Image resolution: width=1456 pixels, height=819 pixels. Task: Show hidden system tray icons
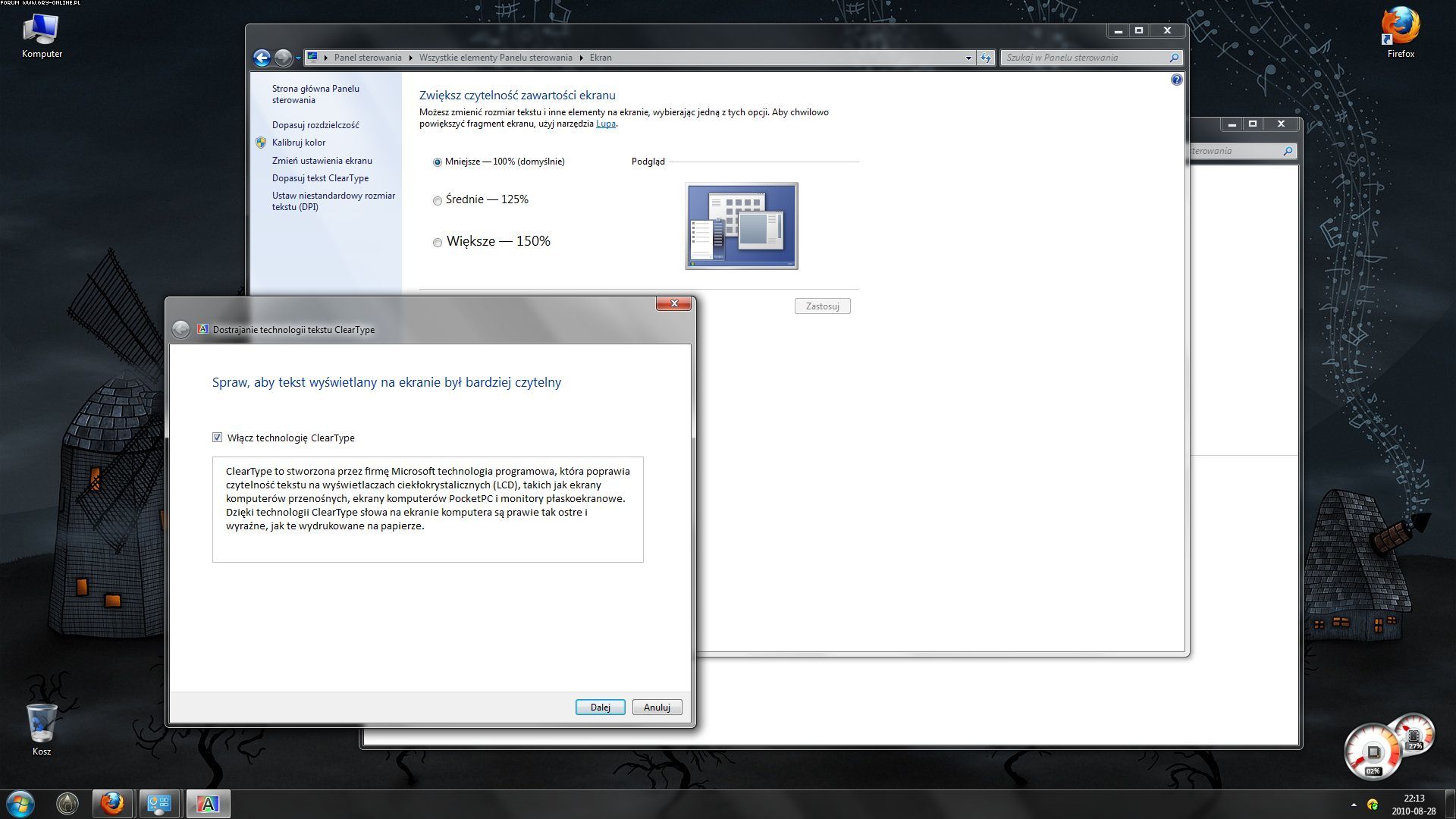(x=1354, y=805)
